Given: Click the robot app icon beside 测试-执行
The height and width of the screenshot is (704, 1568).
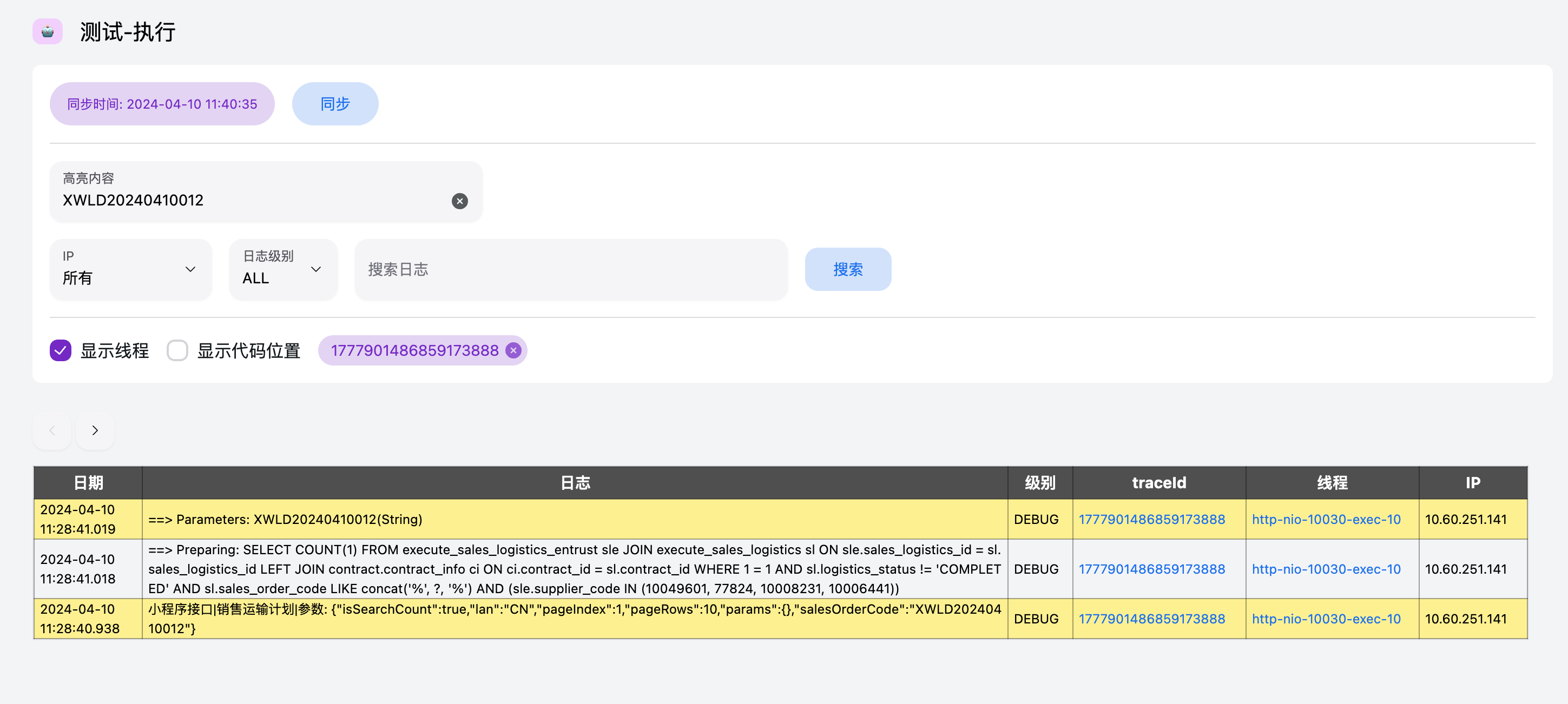Looking at the screenshot, I should pyautogui.click(x=48, y=31).
